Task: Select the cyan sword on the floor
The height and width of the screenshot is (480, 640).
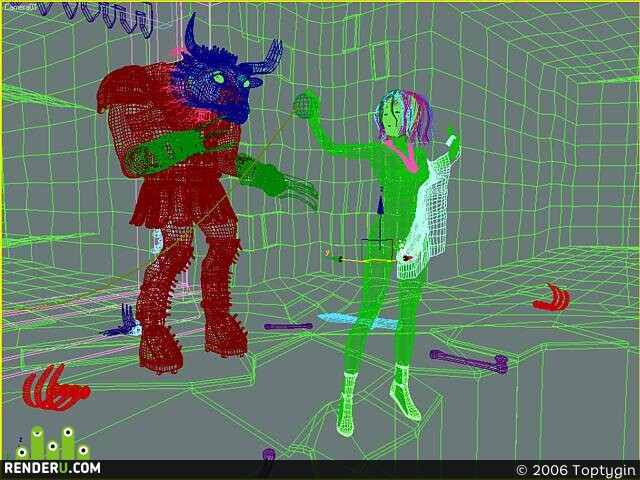Action: [358, 321]
